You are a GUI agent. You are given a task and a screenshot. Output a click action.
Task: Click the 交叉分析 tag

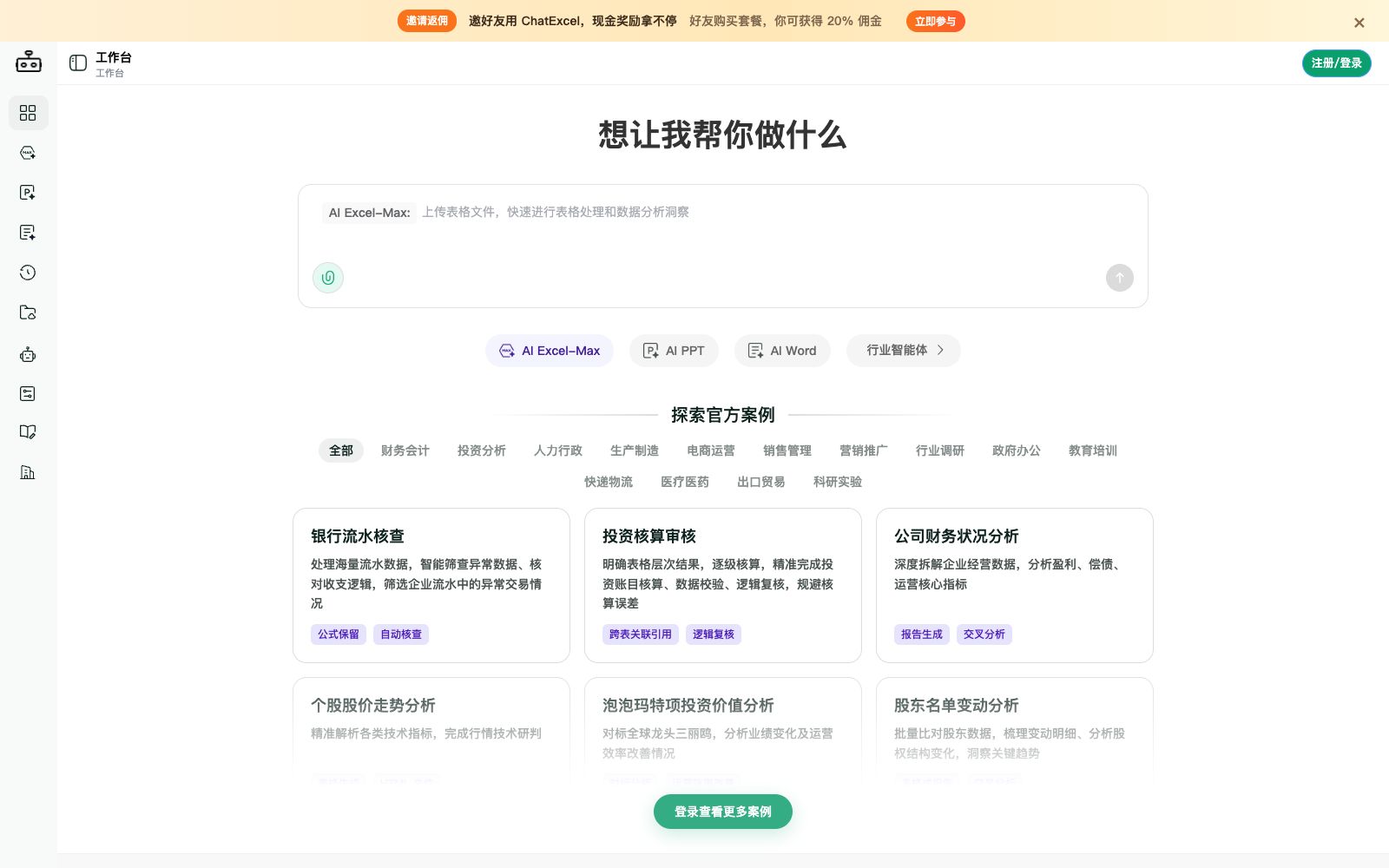pos(984,635)
